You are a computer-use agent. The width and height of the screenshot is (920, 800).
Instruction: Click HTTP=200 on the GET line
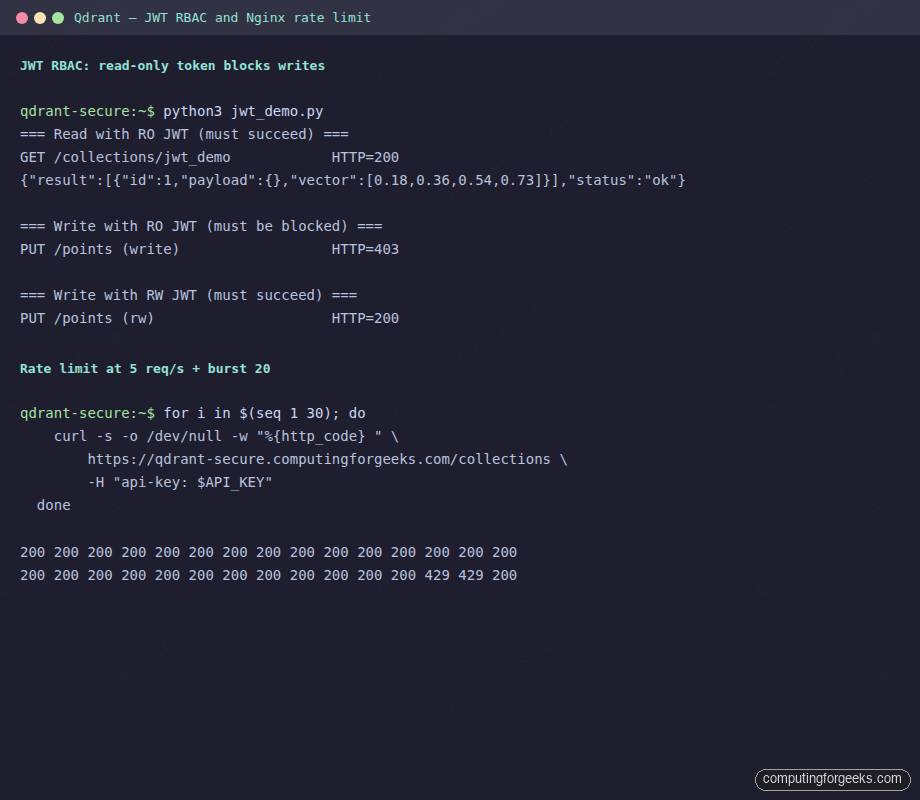pos(365,157)
